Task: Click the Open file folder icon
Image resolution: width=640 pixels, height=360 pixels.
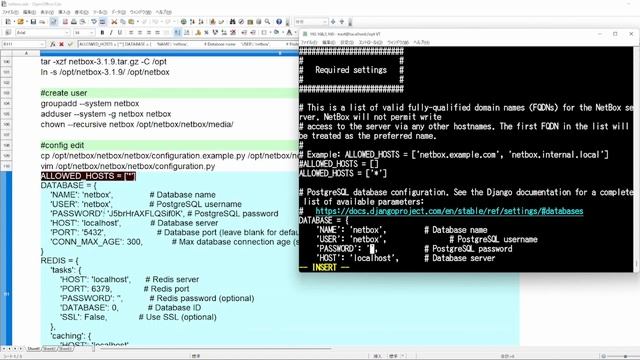Action: (20, 22)
